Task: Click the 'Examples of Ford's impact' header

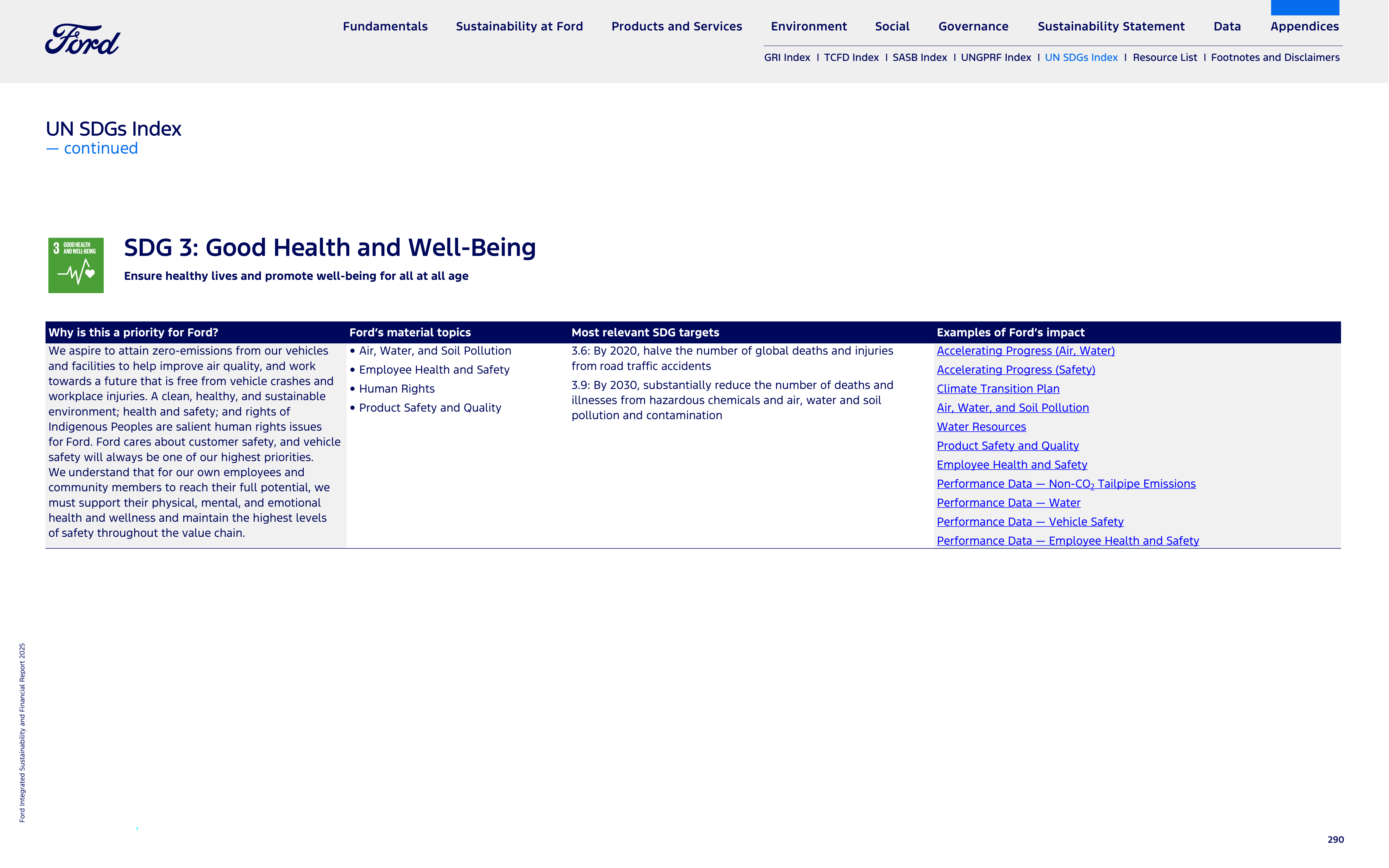Action: [1011, 332]
